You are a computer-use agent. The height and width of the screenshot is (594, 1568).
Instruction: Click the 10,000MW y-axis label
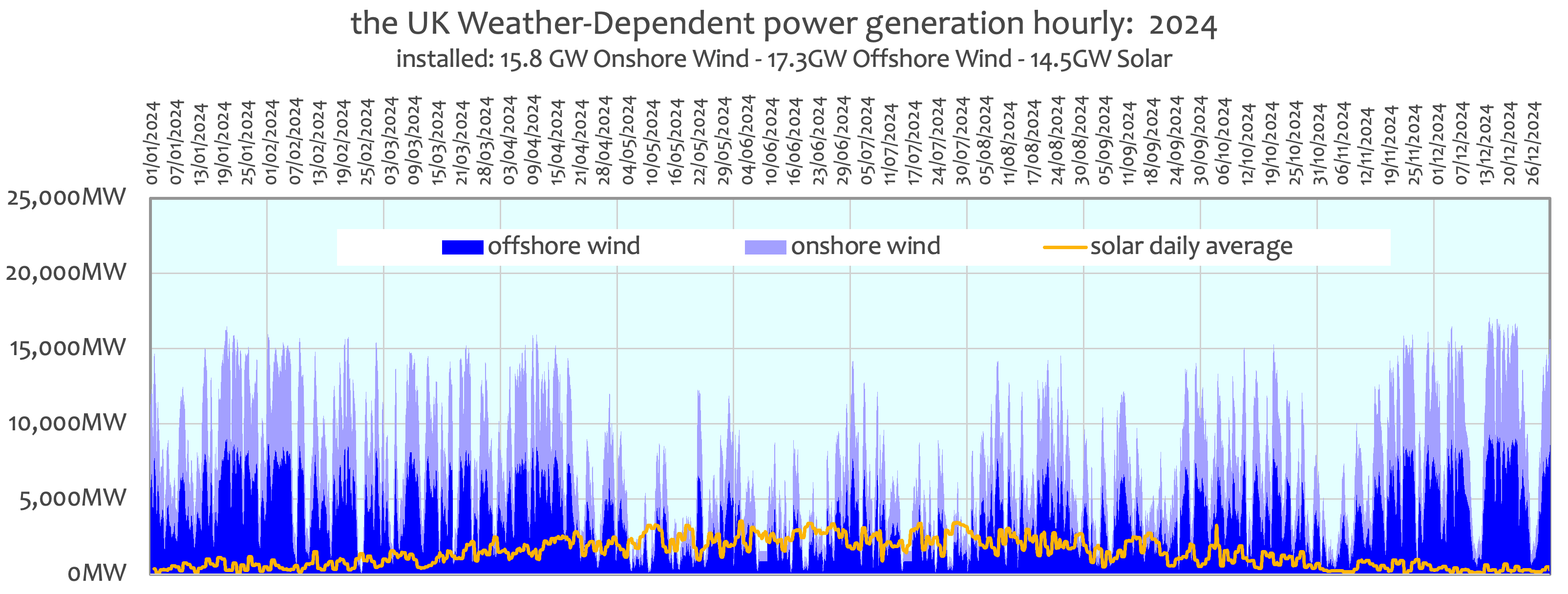[67, 423]
